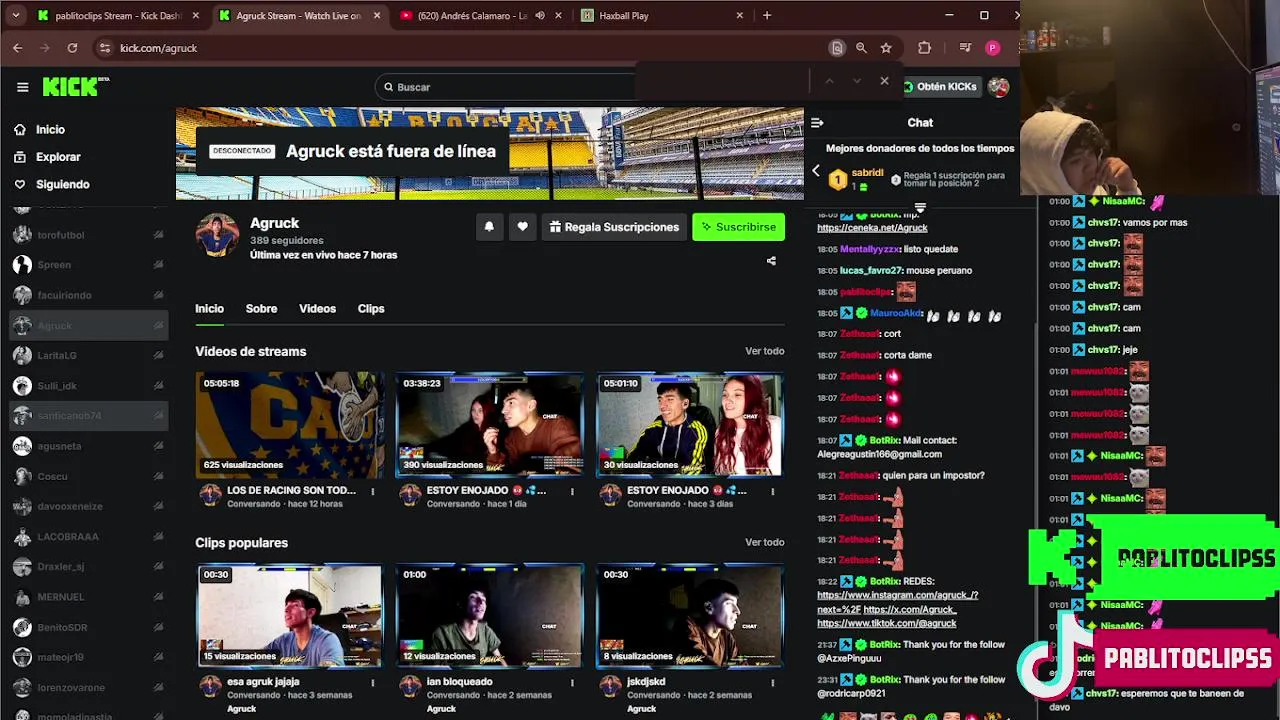This screenshot has height=720, width=1280.
Task: Click the browser forward arrow
Action: pos(45,48)
